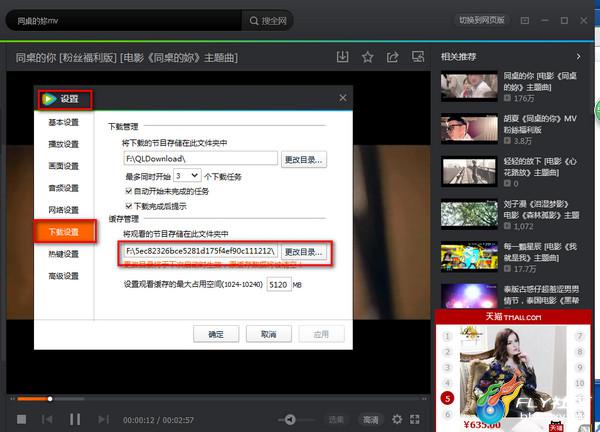The width and height of the screenshot is (600, 432).
Task: Click the video progress slider
Action: [x=219, y=399]
